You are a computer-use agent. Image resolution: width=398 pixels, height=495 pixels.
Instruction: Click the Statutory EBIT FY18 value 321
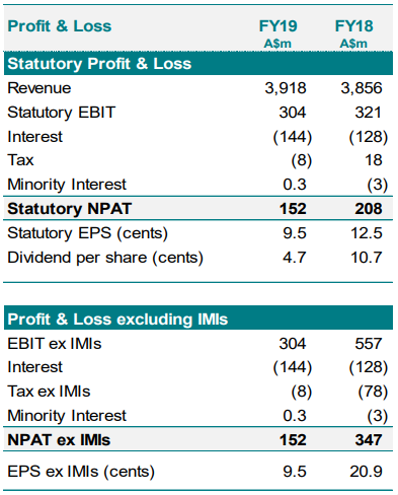(368, 112)
